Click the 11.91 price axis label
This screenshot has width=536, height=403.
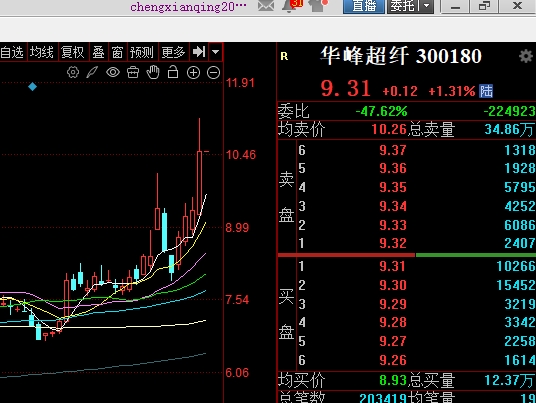tap(240, 83)
